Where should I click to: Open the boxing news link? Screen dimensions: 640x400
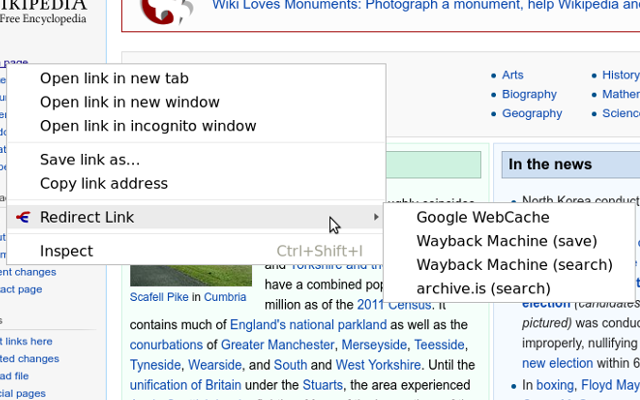point(555,385)
